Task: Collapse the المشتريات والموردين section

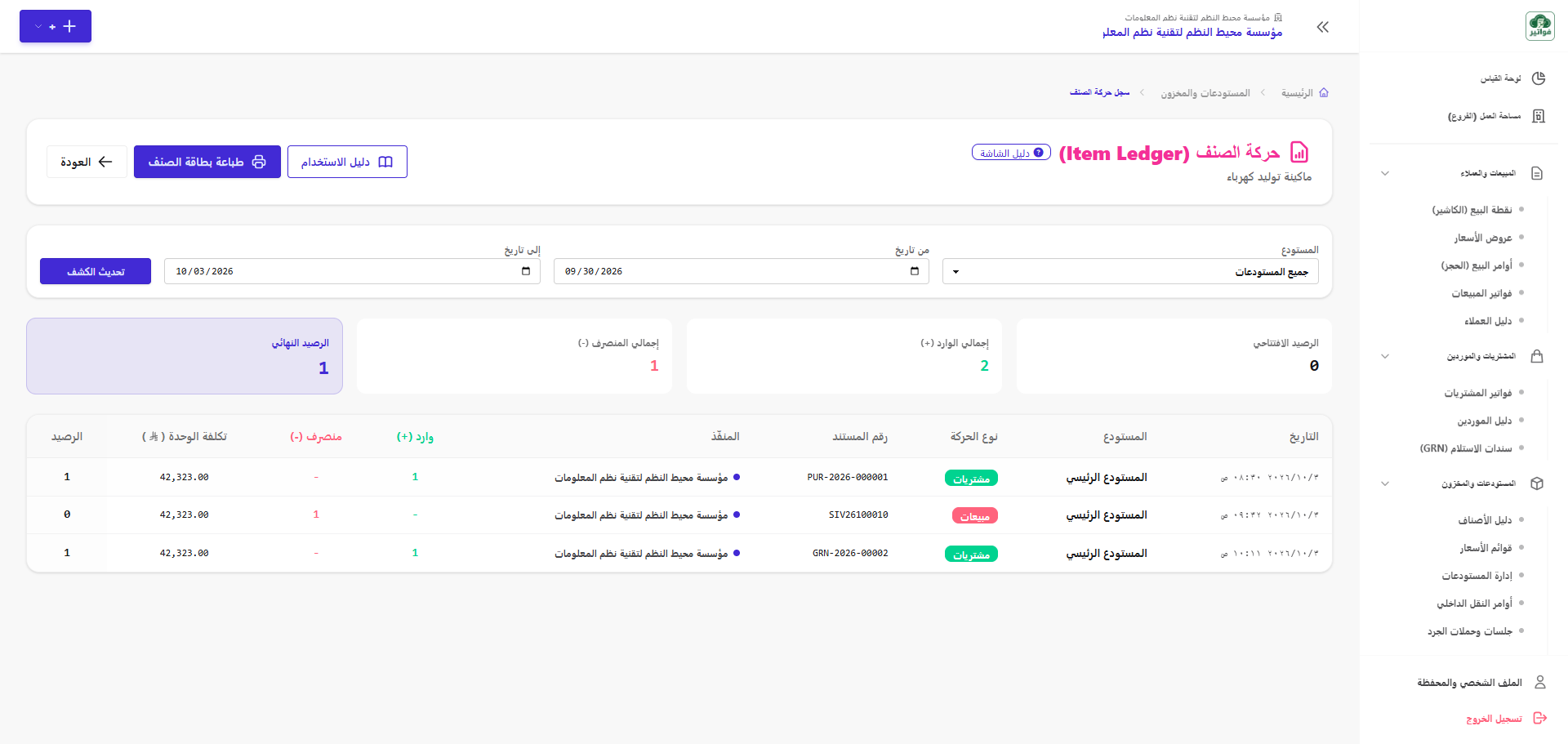Action: 1385,356
